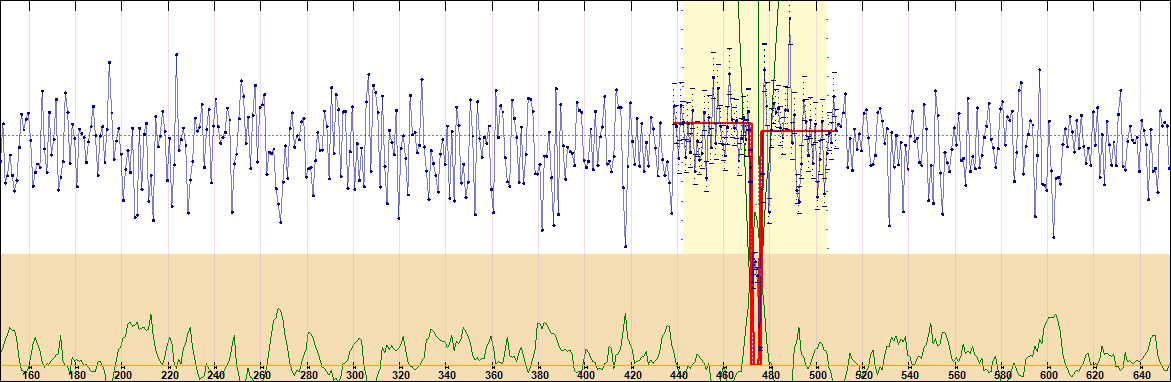
Task: Pick the 500 axis tick label
Action: click(818, 375)
